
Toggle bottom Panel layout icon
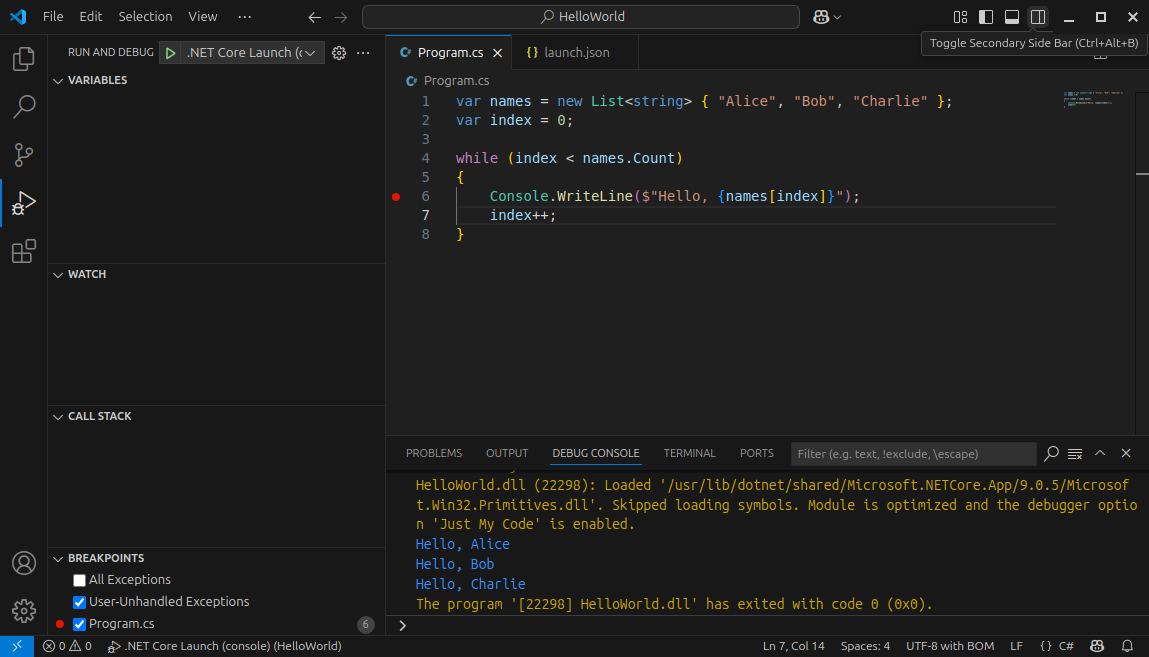coord(1011,17)
